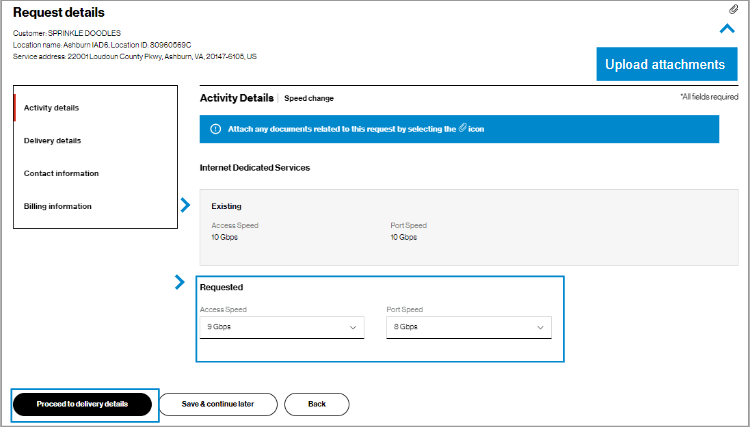Click the chevron arrow in the Access Speed field
Viewport: 750px width, 427px height.
tap(353, 327)
